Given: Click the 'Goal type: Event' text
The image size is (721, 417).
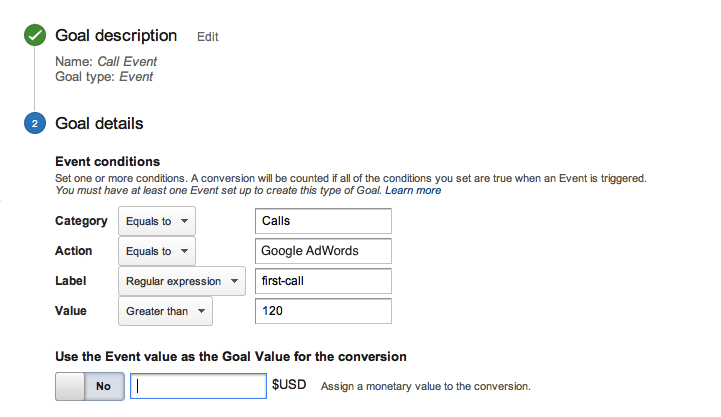Looking at the screenshot, I should click(x=104, y=75).
